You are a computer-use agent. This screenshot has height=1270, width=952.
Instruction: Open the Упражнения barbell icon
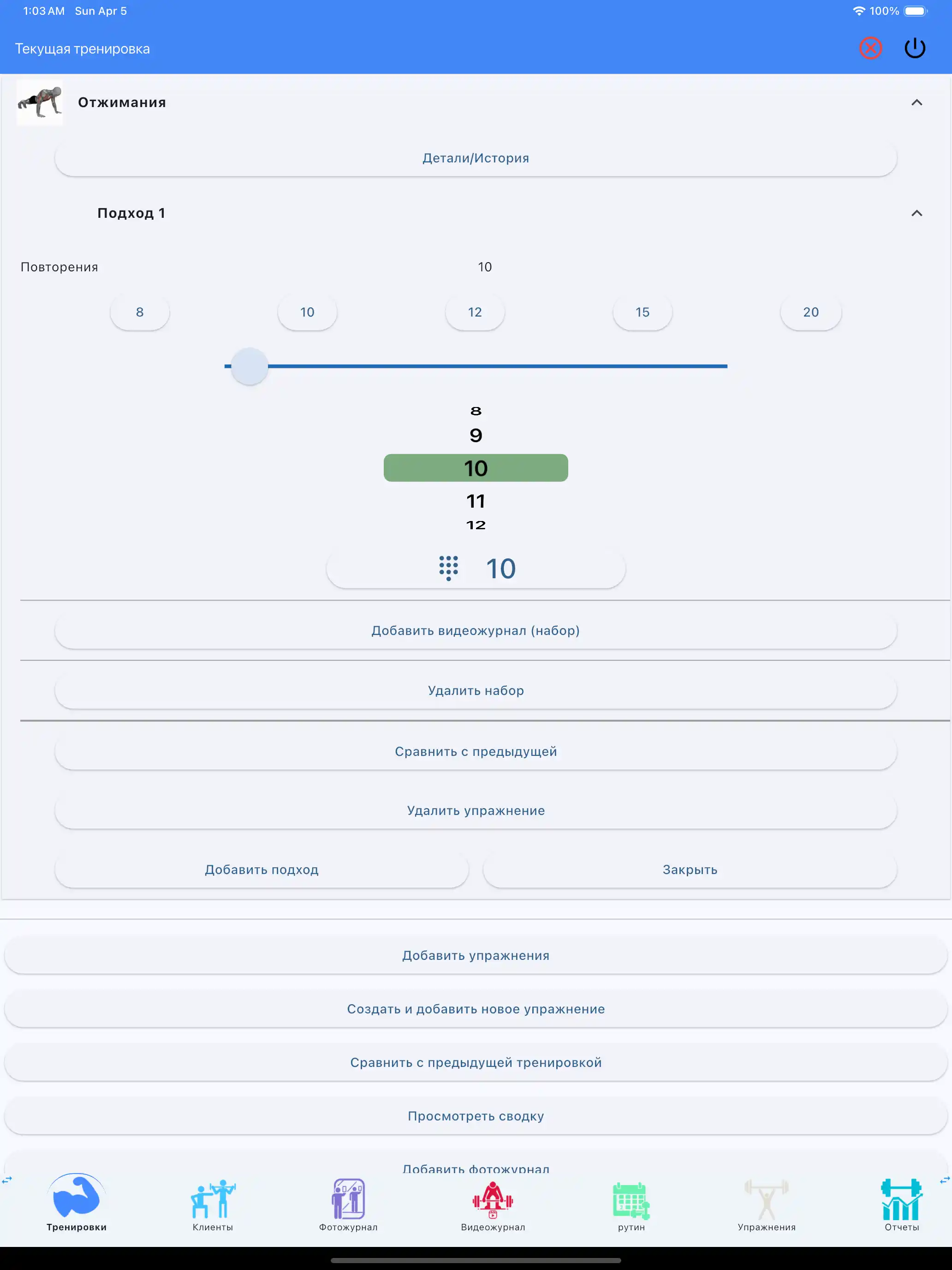[x=766, y=1199]
